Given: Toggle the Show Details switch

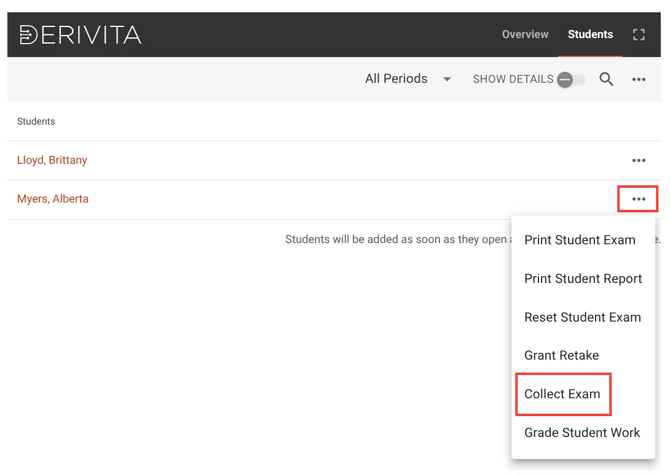Looking at the screenshot, I should [x=571, y=80].
